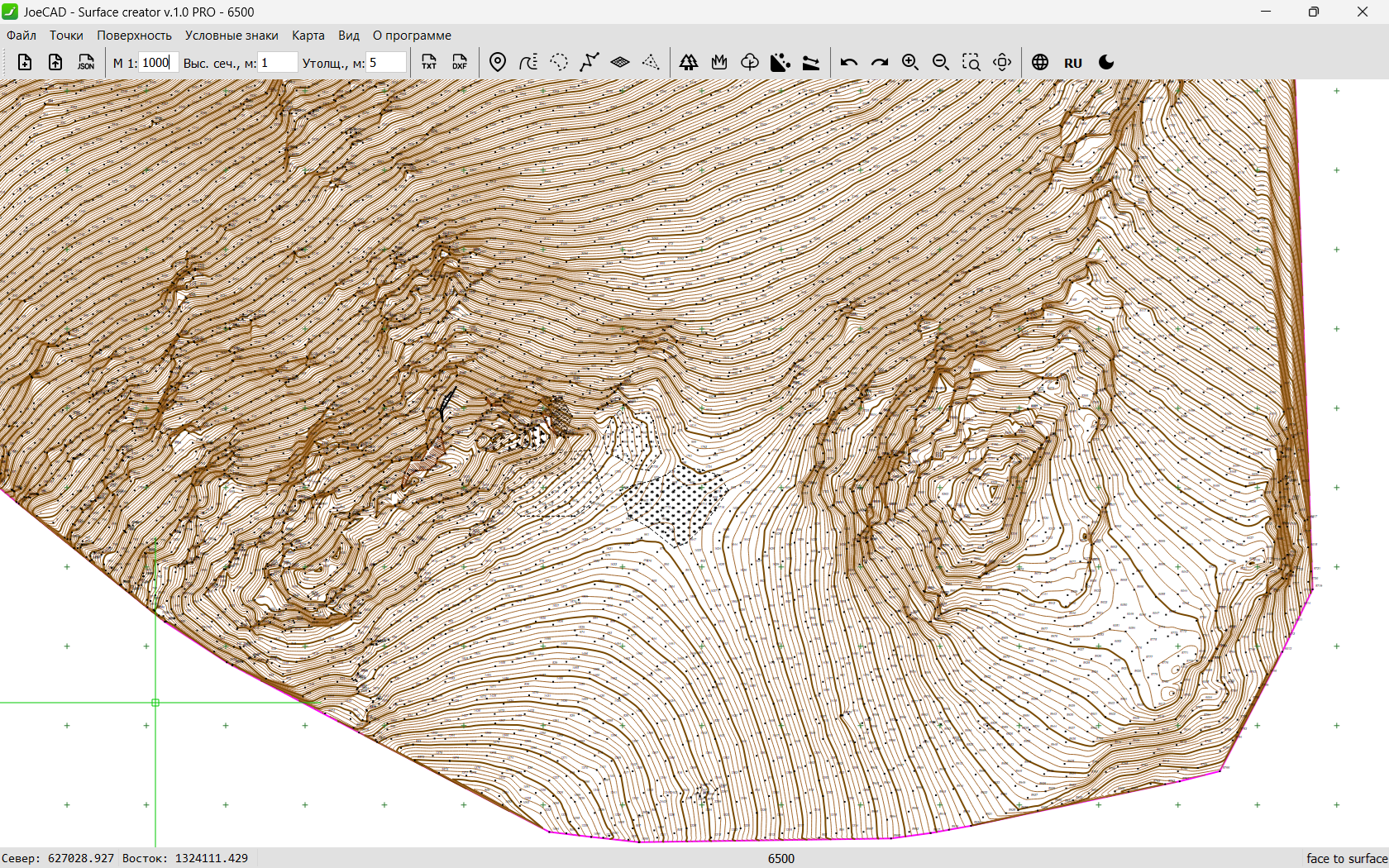Screen dimensions: 1389x868
Task: Open the О программе menu
Action: pyautogui.click(x=412, y=36)
